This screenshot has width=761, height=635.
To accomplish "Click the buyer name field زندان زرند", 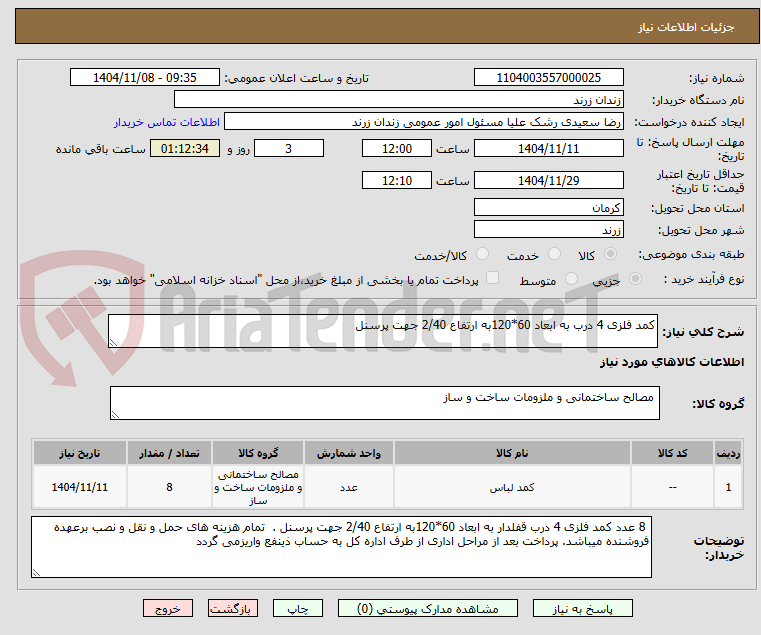I will pos(398,100).
